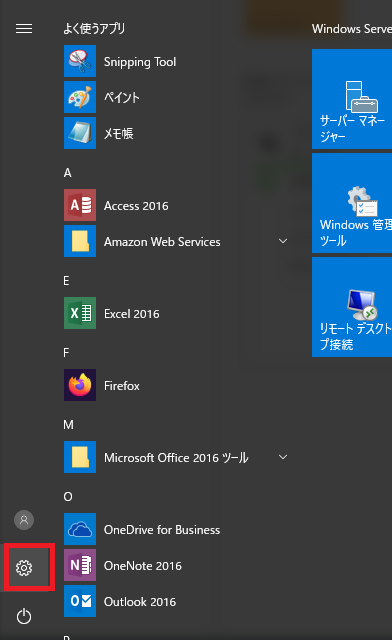Click the letter E section header
This screenshot has width=392, height=640.
pyautogui.click(x=67, y=281)
